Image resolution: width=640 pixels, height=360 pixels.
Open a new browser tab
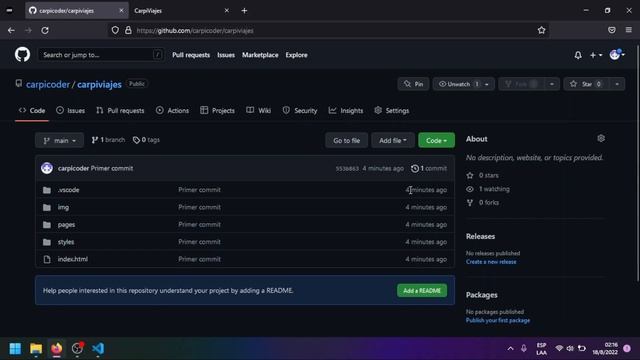(244, 11)
